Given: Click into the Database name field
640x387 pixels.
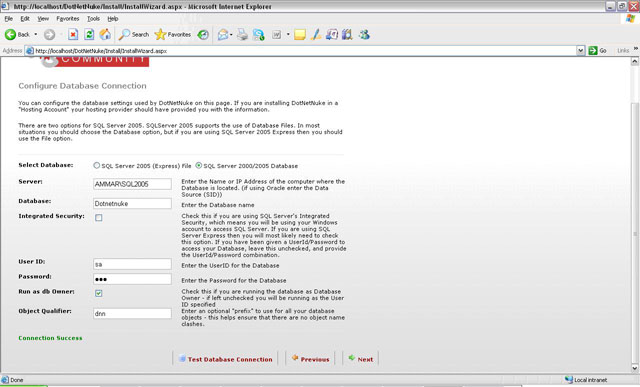Looking at the screenshot, I should pyautogui.click(x=132, y=204).
